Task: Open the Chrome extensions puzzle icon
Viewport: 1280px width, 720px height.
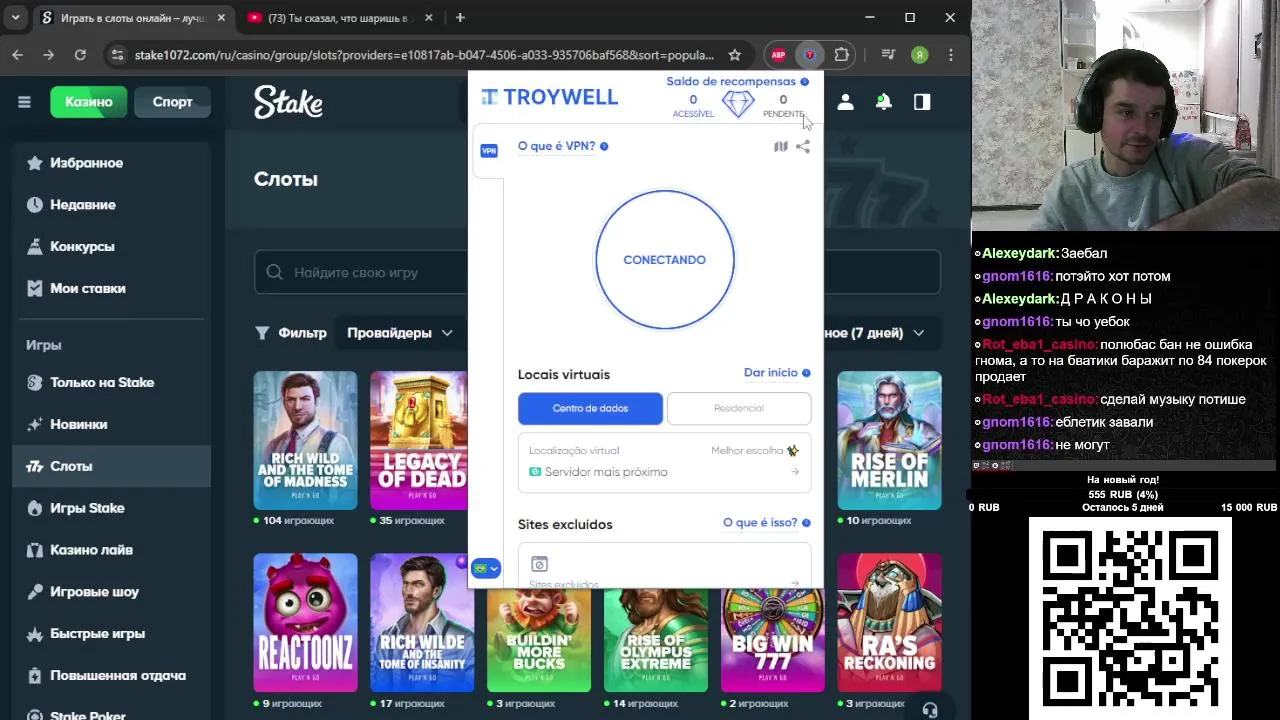Action: (842, 55)
